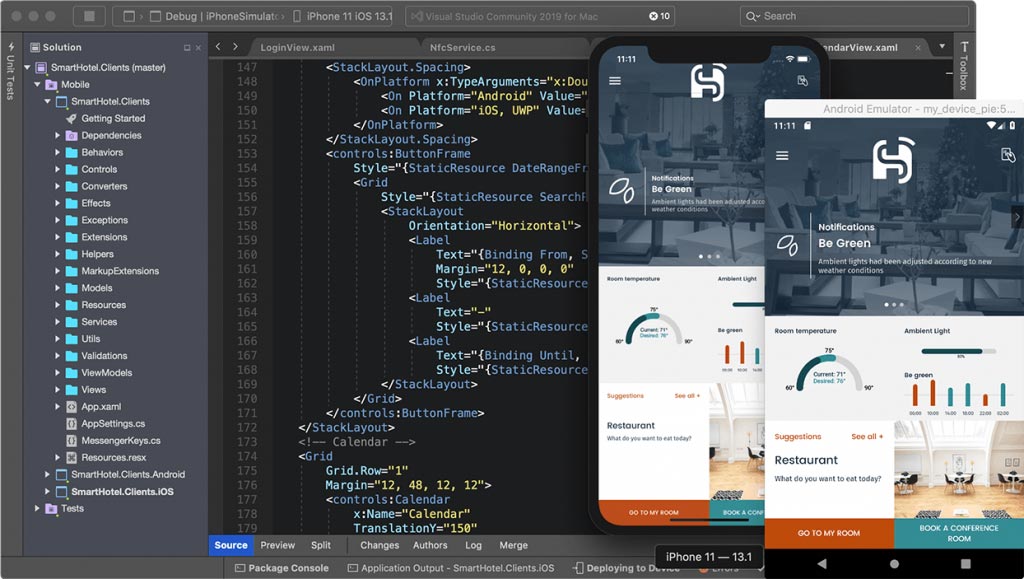Tap the Android back navigation button
This screenshot has width=1024, height=579.
822,563
